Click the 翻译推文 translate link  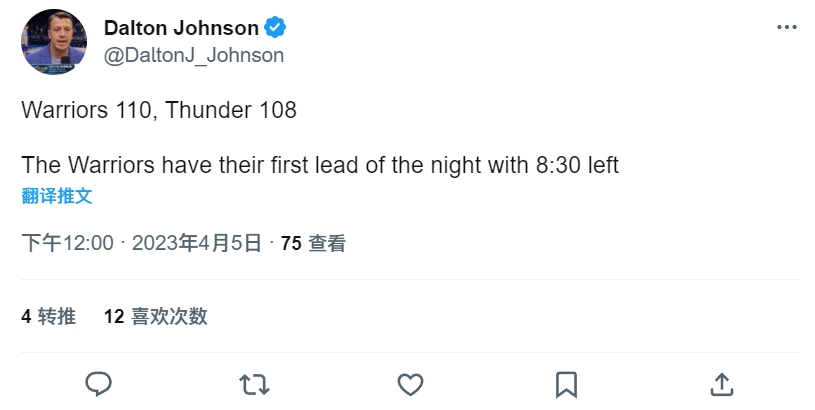pyautogui.click(x=57, y=196)
